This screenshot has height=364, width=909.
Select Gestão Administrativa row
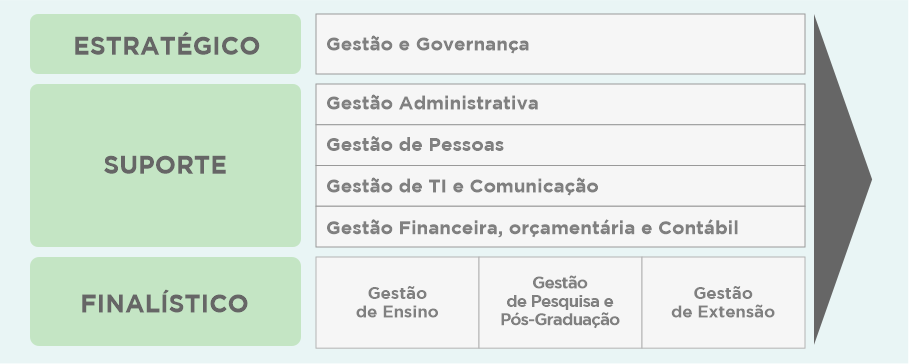pos(560,104)
